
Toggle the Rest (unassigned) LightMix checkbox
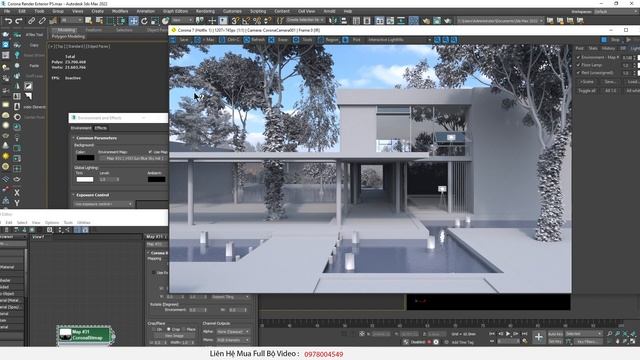pyautogui.click(x=578, y=73)
